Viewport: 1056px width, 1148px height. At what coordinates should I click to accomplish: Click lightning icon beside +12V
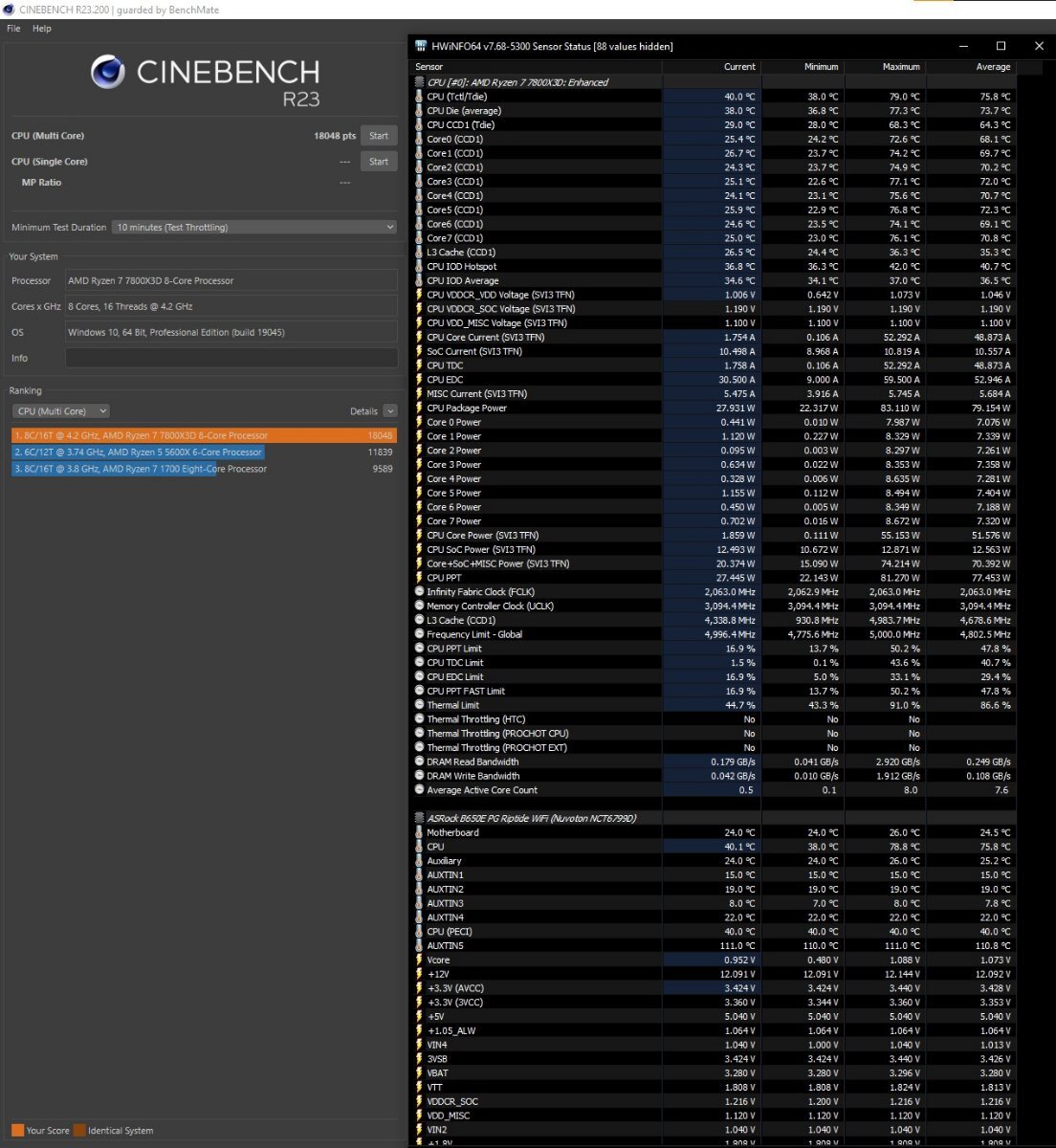coord(419,974)
